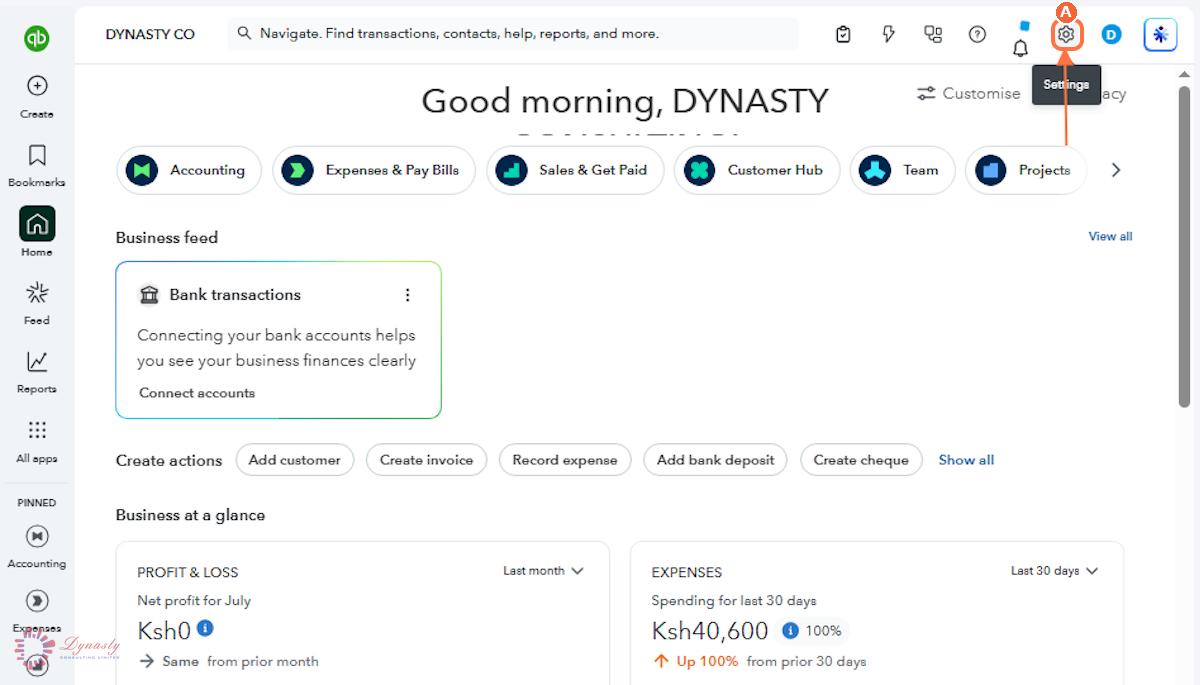Click the Ksh0 net profit value
1200x685 pixels.
[164, 630]
